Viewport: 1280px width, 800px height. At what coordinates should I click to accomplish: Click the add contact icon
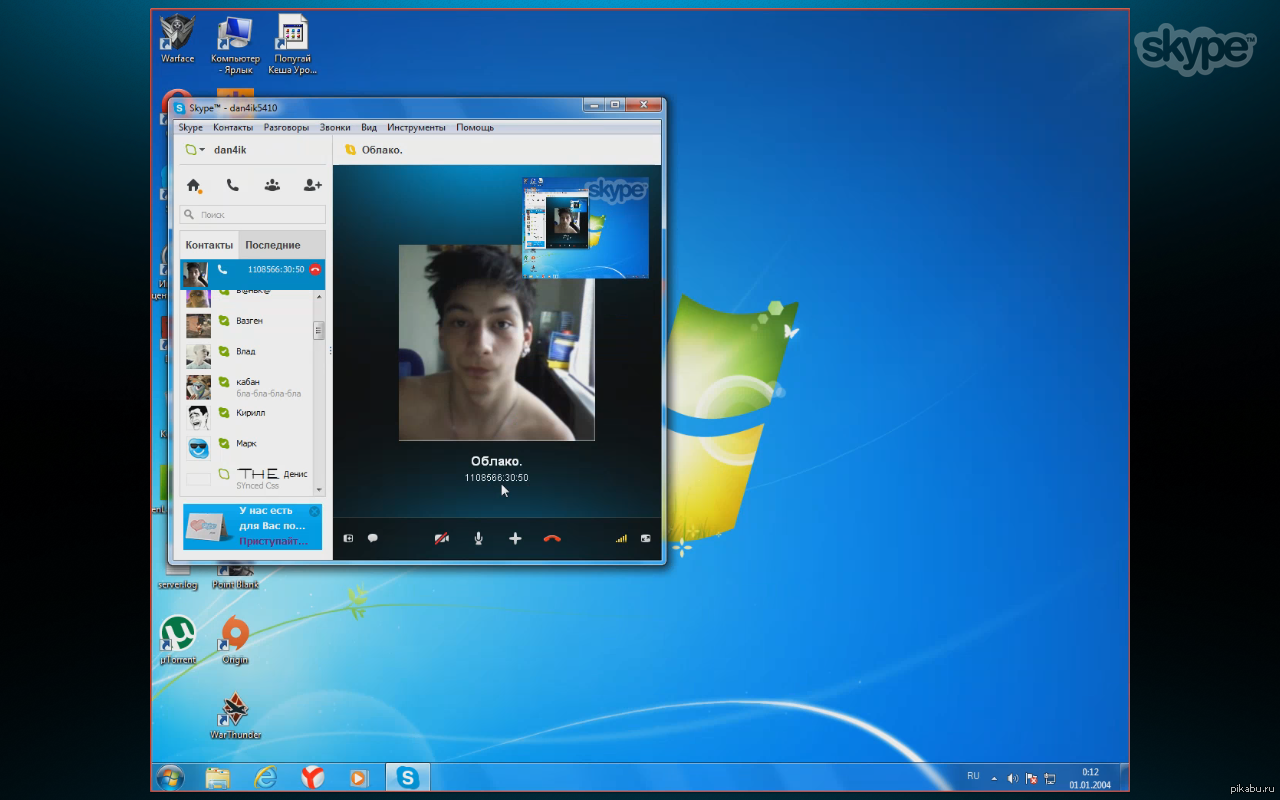pos(313,185)
